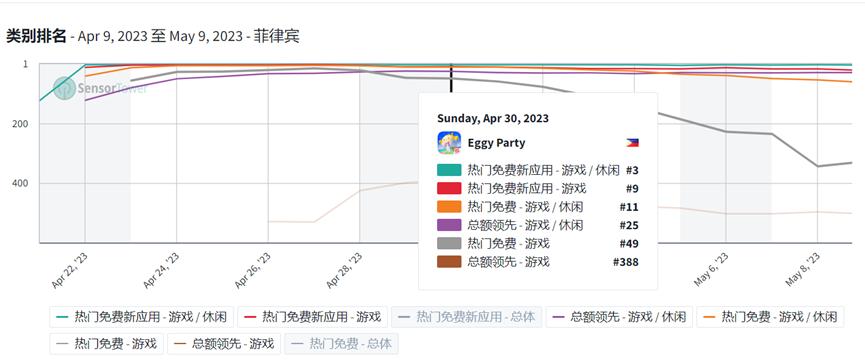Click Eggy Party app icon in tooltip
The image size is (865, 360).
click(449, 143)
